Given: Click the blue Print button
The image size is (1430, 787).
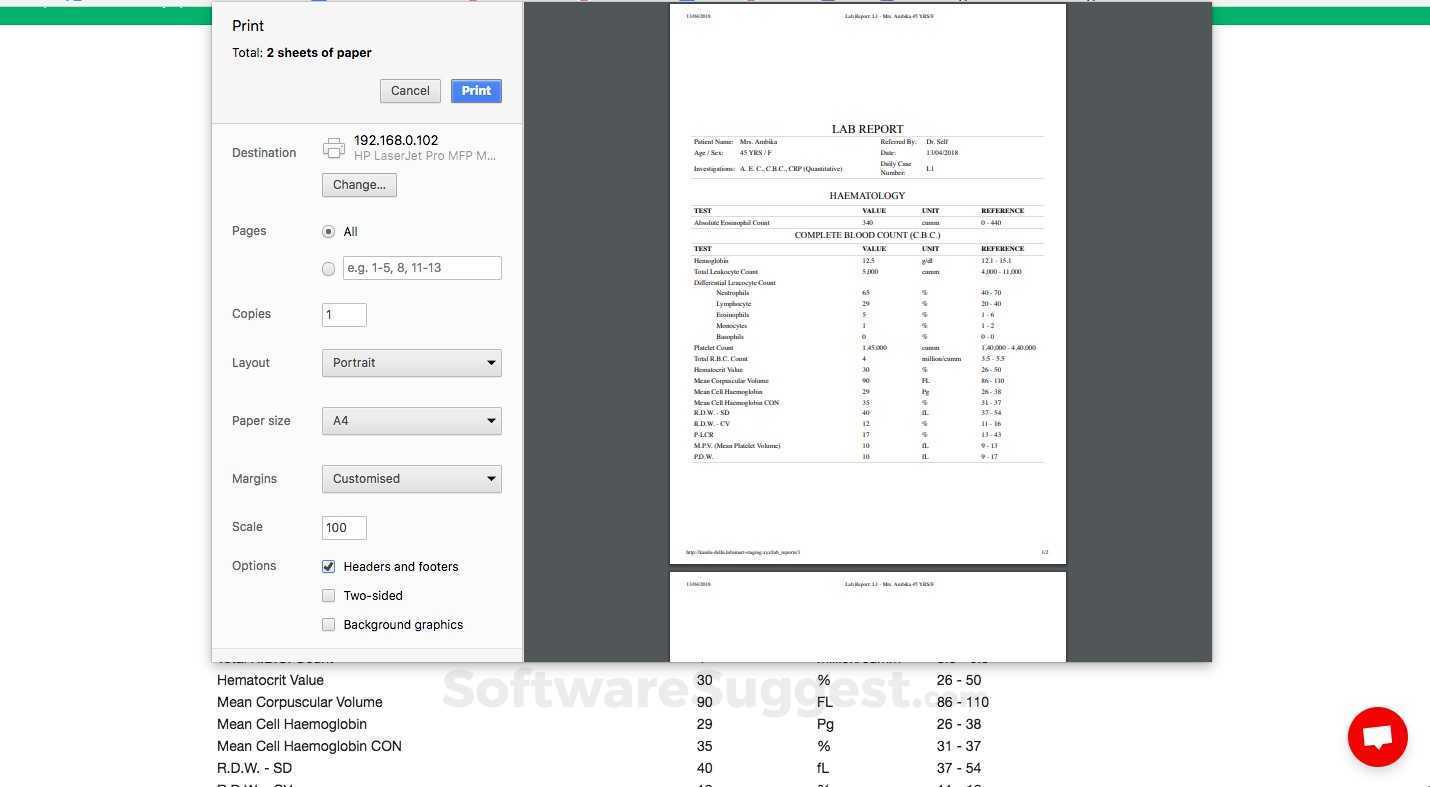Looking at the screenshot, I should tap(476, 91).
